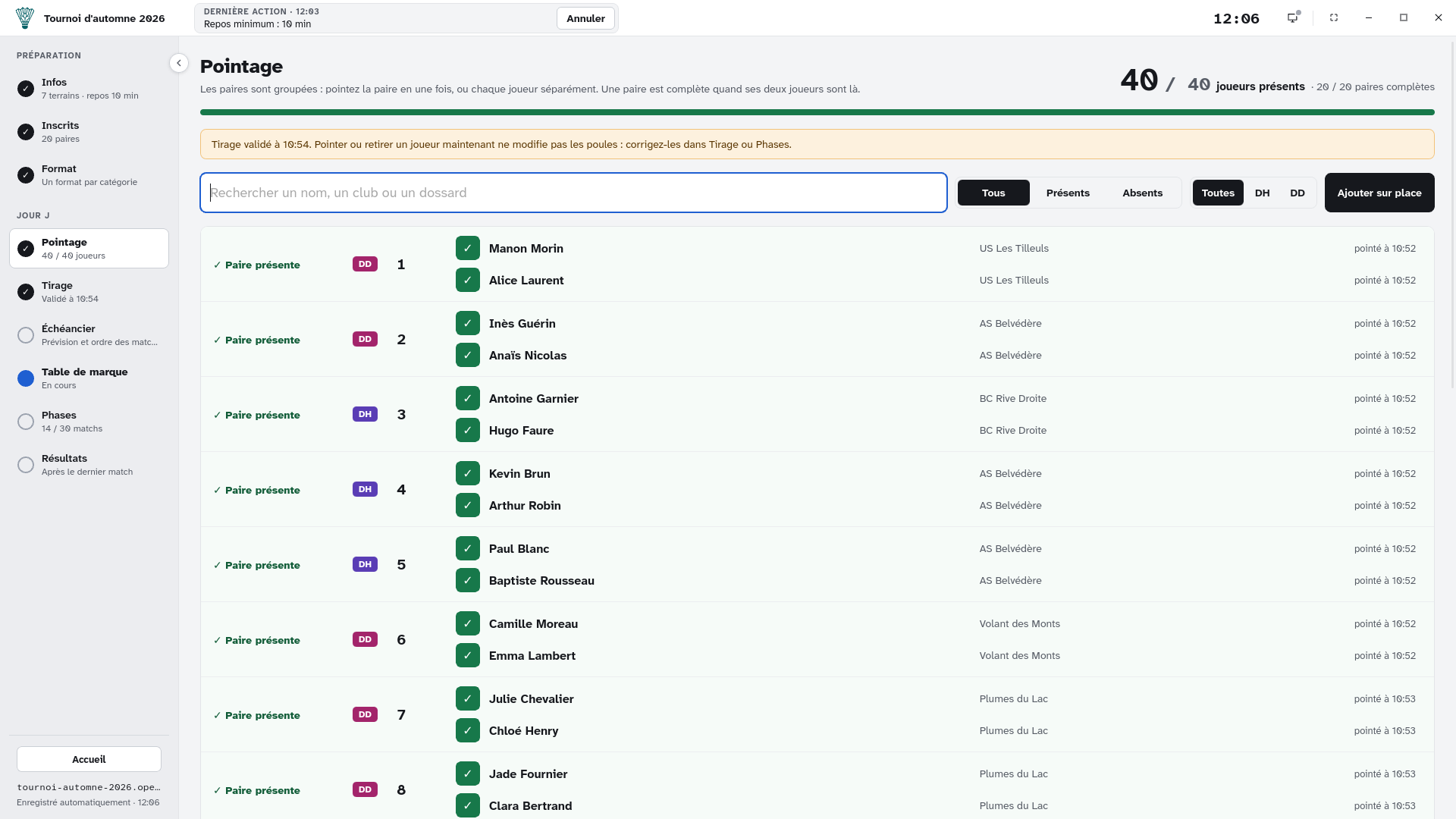Click the Tirage step check icon
1456x819 pixels.
pos(26,292)
